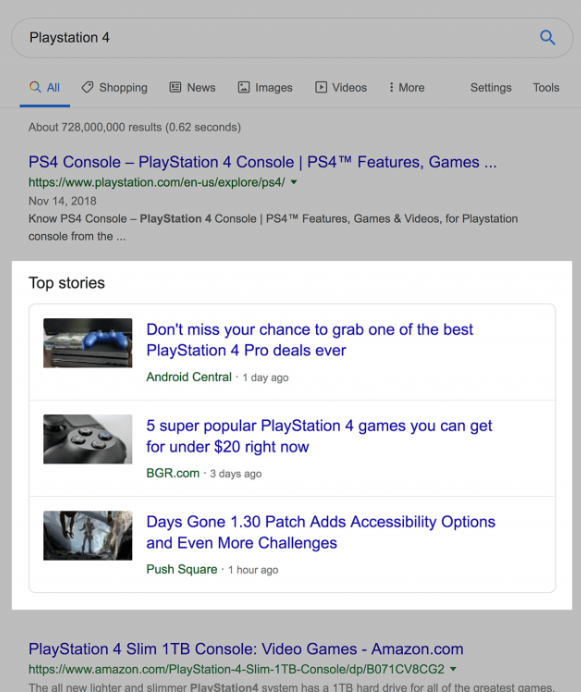Switch to the Images tab
The height and width of the screenshot is (692, 581).
(x=265, y=88)
